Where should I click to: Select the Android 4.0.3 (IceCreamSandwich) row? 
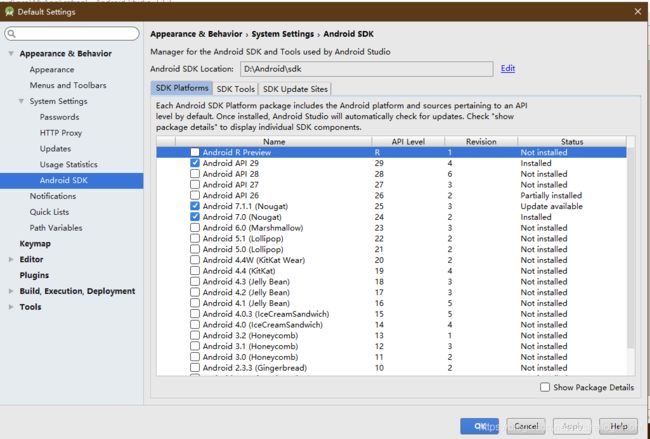point(391,314)
